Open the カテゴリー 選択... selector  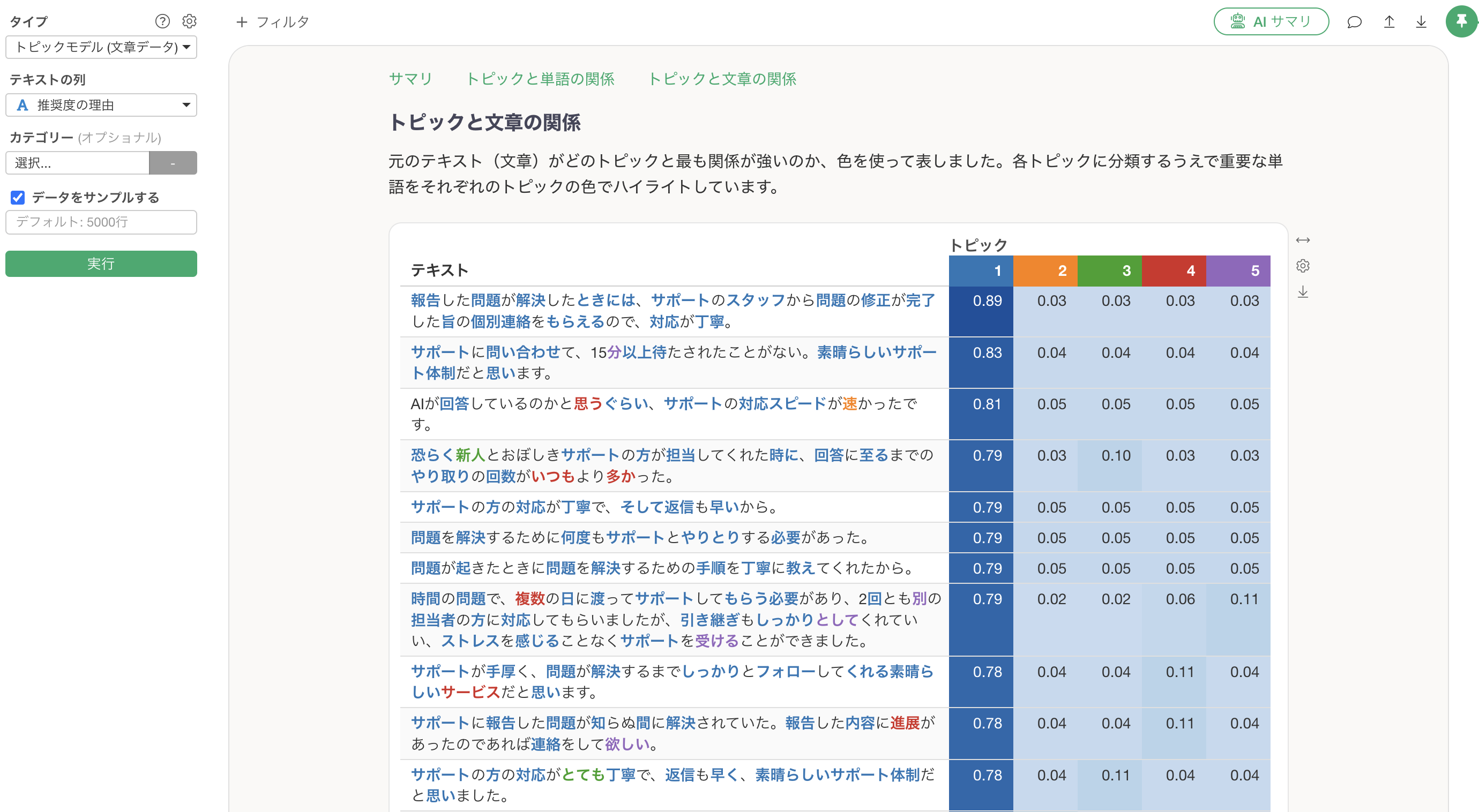[x=78, y=163]
